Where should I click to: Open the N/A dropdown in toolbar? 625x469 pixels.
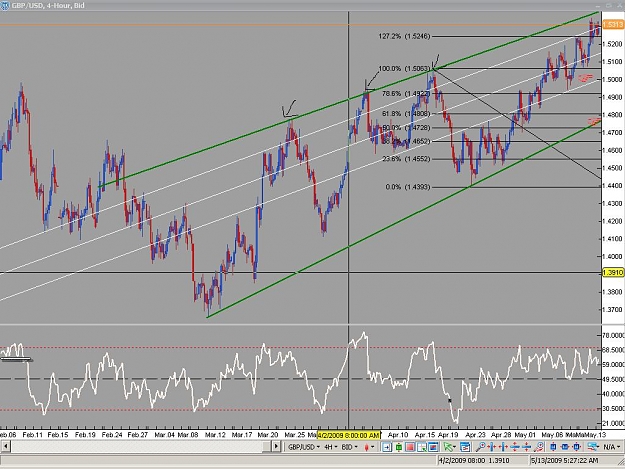point(611,447)
